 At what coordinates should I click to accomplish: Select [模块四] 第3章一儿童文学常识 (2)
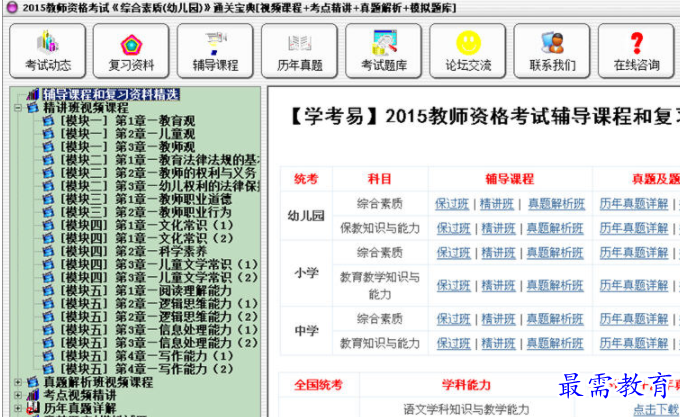pyautogui.click(x=159, y=277)
